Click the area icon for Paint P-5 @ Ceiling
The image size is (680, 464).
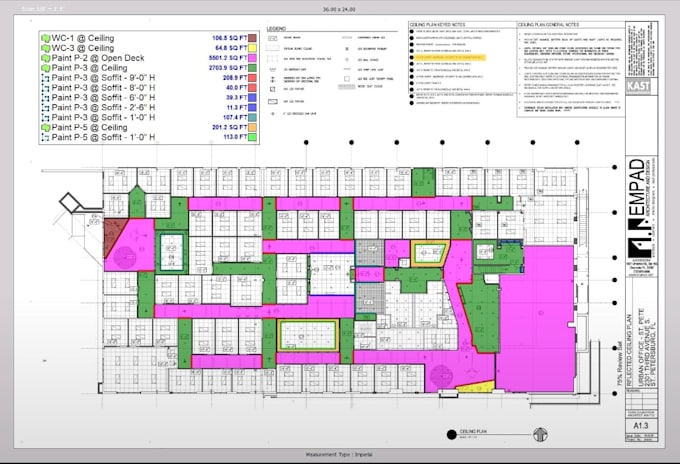pos(46,127)
